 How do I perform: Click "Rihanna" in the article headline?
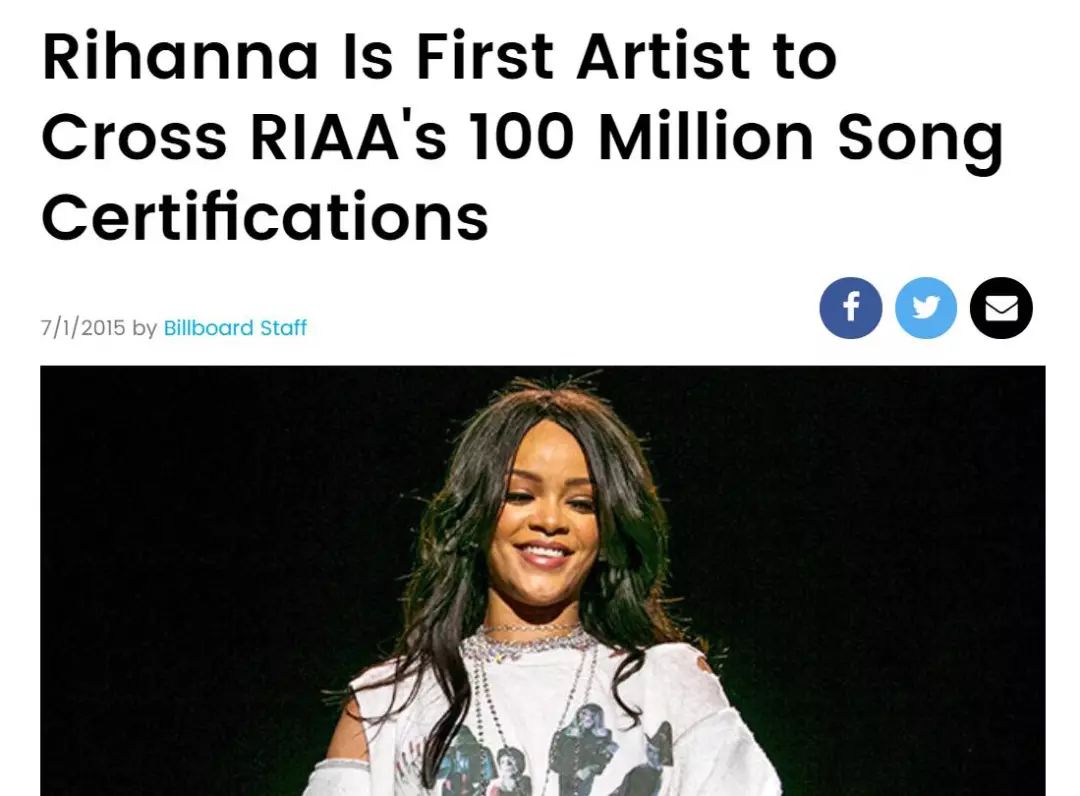pyautogui.click(x=180, y=58)
